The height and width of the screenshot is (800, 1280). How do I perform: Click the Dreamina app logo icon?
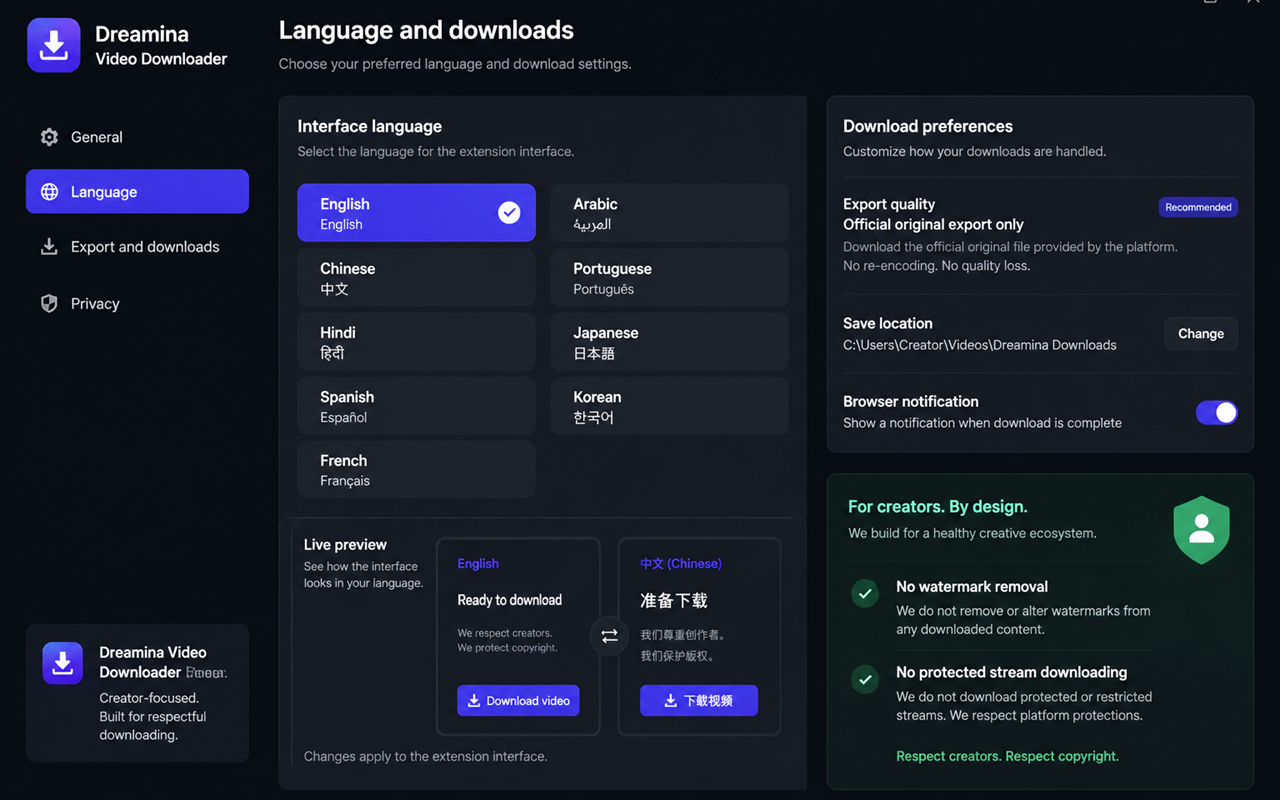pos(54,45)
